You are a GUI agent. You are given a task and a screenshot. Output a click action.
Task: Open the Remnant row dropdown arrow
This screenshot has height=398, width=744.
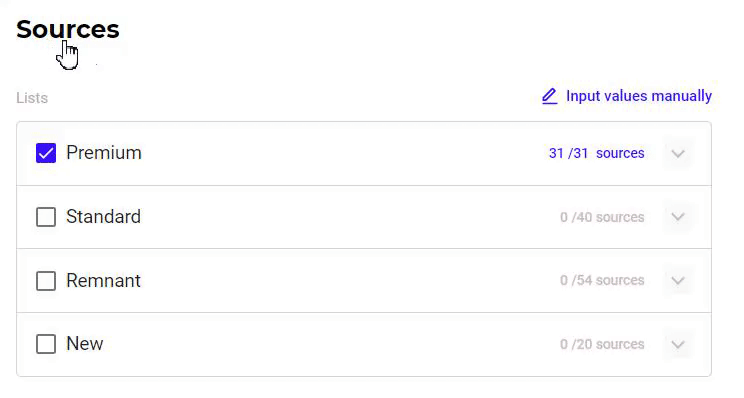click(x=678, y=280)
